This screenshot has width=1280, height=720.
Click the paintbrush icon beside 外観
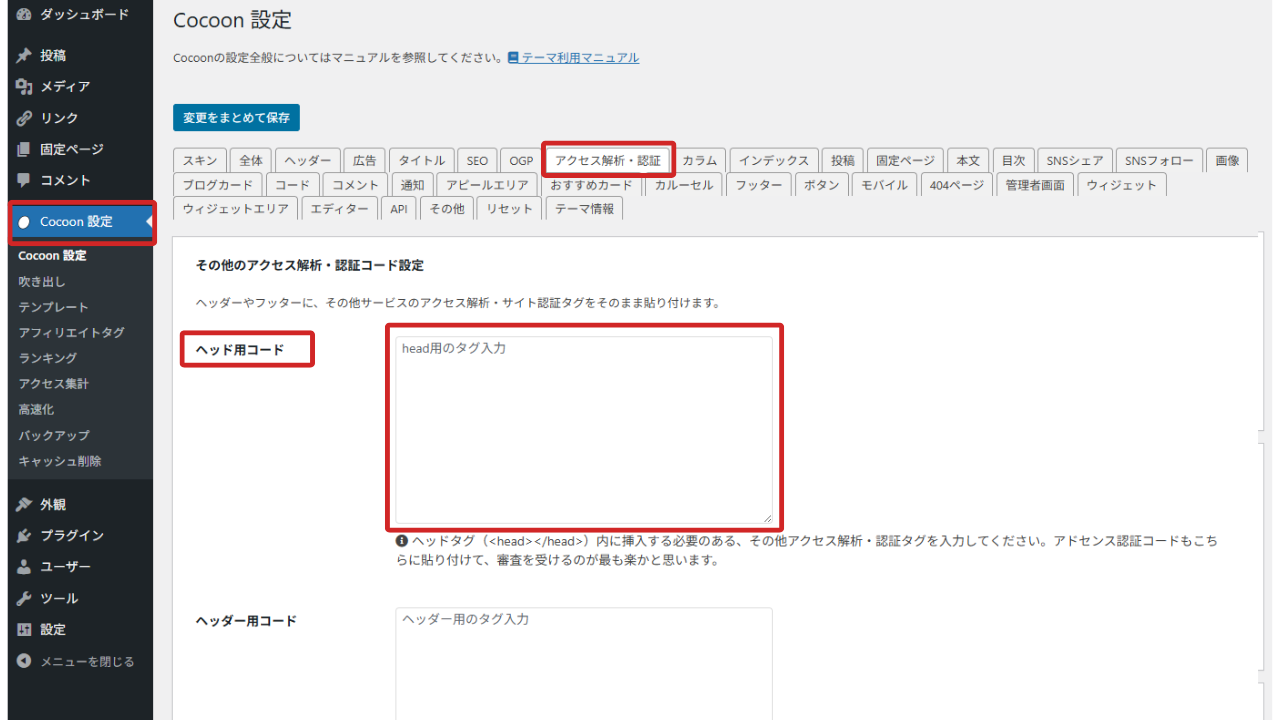tap(25, 505)
